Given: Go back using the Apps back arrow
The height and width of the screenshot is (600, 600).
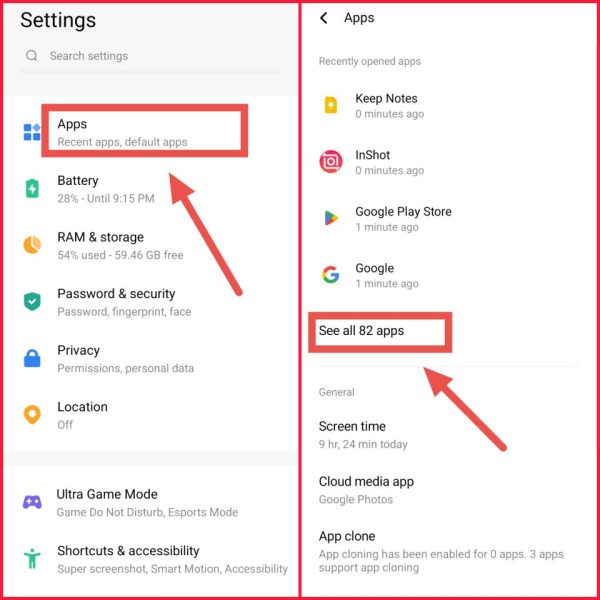Looking at the screenshot, I should click(x=324, y=18).
